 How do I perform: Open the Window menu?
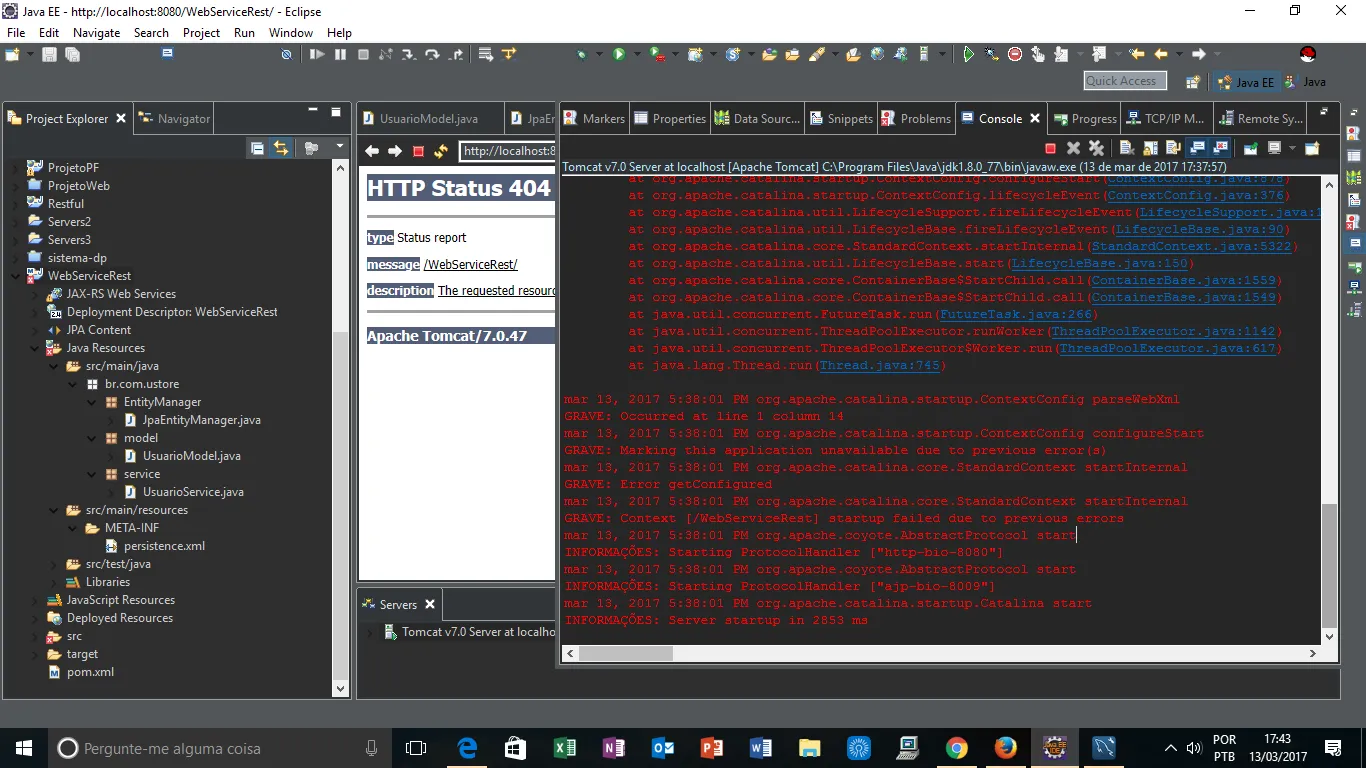290,32
